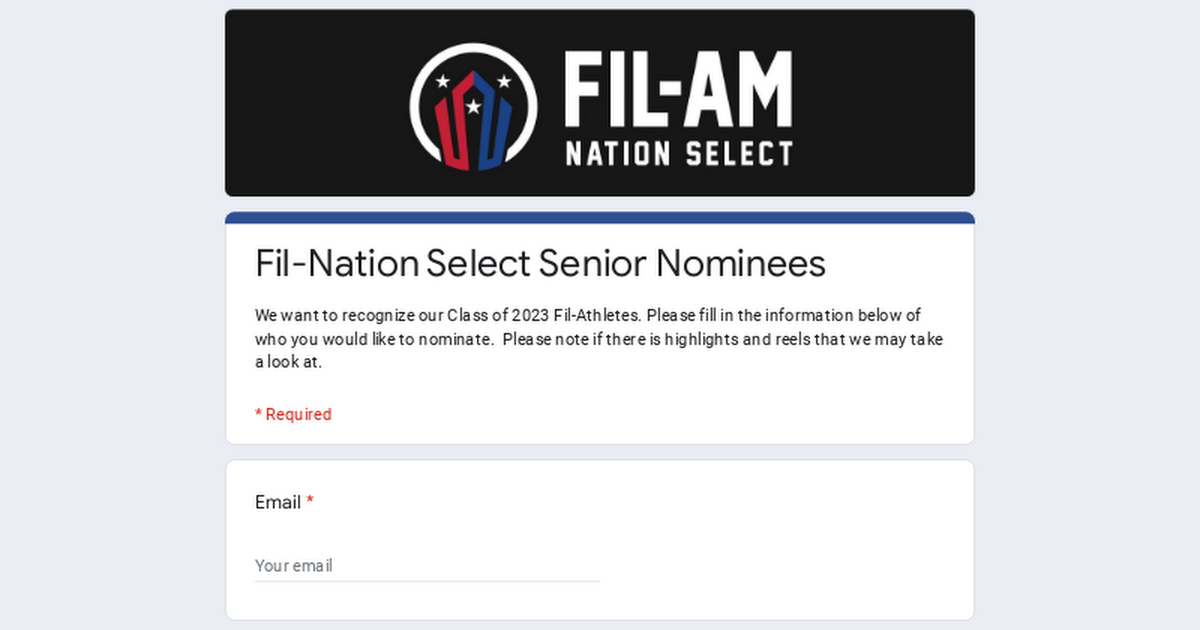
Task: Click the red skyline shape in the emblem
Action: pyautogui.click(x=450, y=120)
